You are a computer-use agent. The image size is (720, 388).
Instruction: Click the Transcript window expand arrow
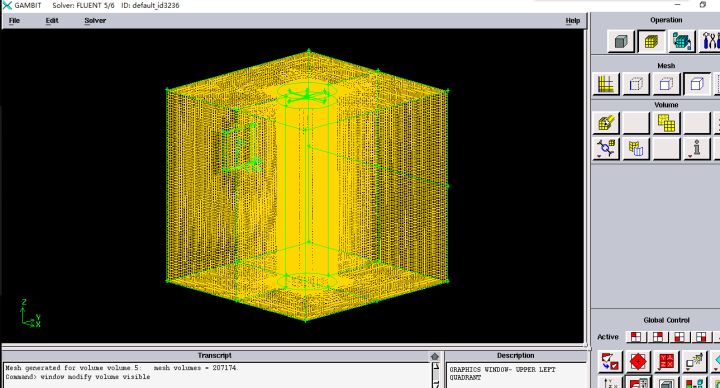tap(435, 356)
